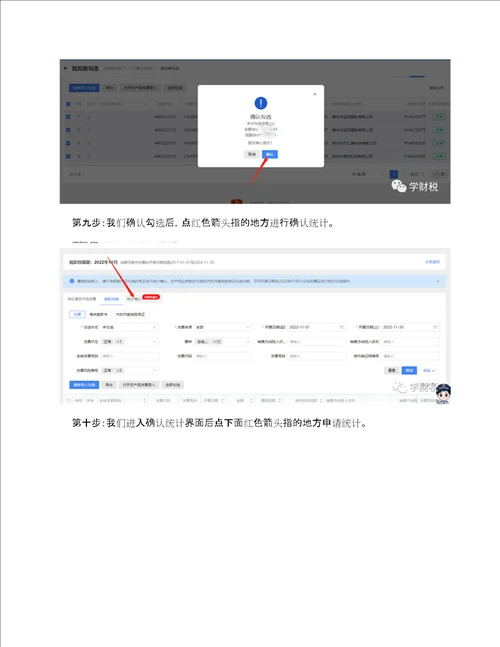Click the back arrow beside 抵扣类勾选 title

(x=66, y=68)
